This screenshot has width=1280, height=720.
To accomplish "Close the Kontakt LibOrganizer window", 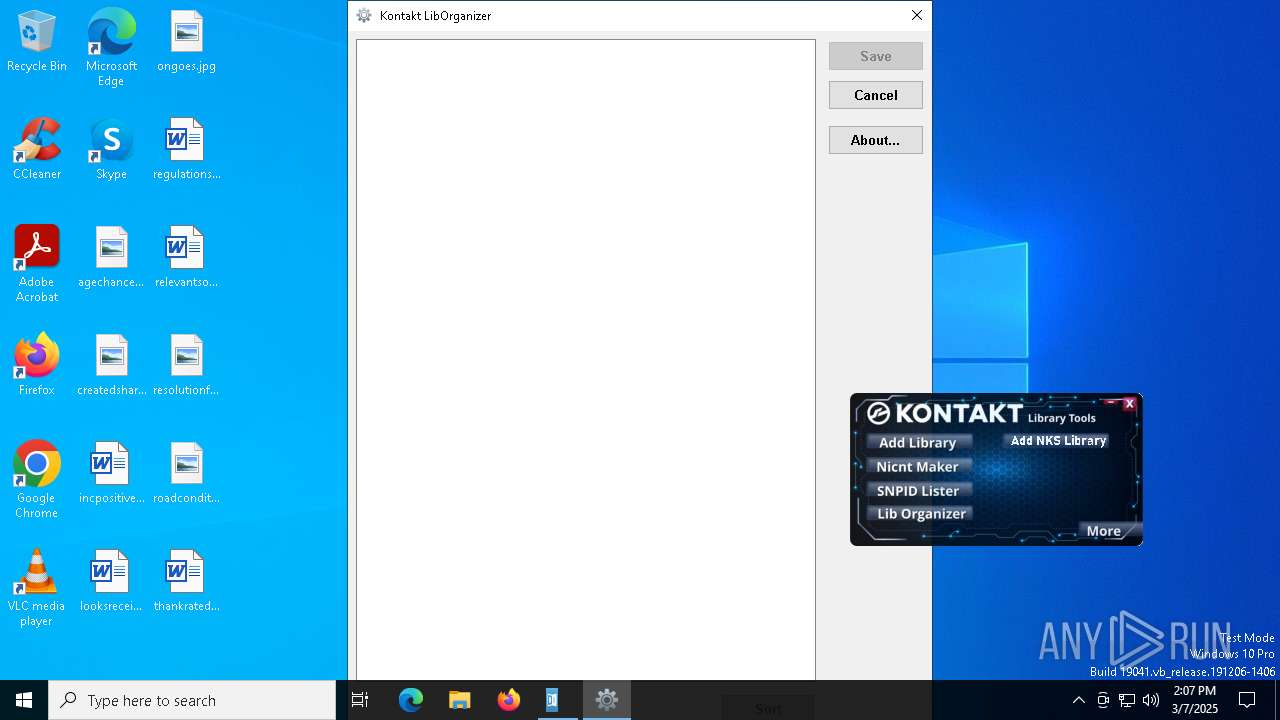I will pyautogui.click(x=916, y=15).
